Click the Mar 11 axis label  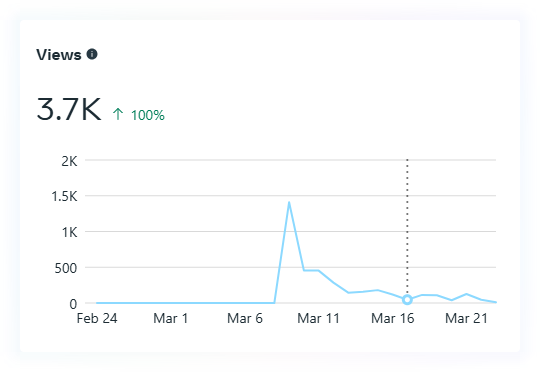pyautogui.click(x=319, y=318)
